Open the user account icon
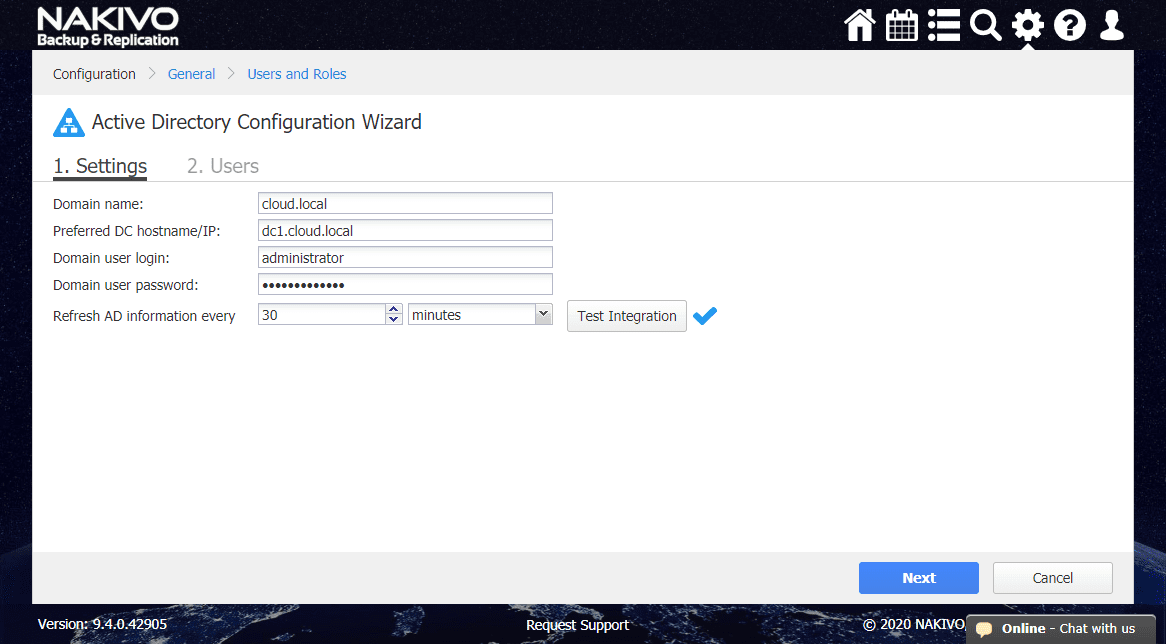This screenshot has height=644, width=1166. pos(1111,25)
